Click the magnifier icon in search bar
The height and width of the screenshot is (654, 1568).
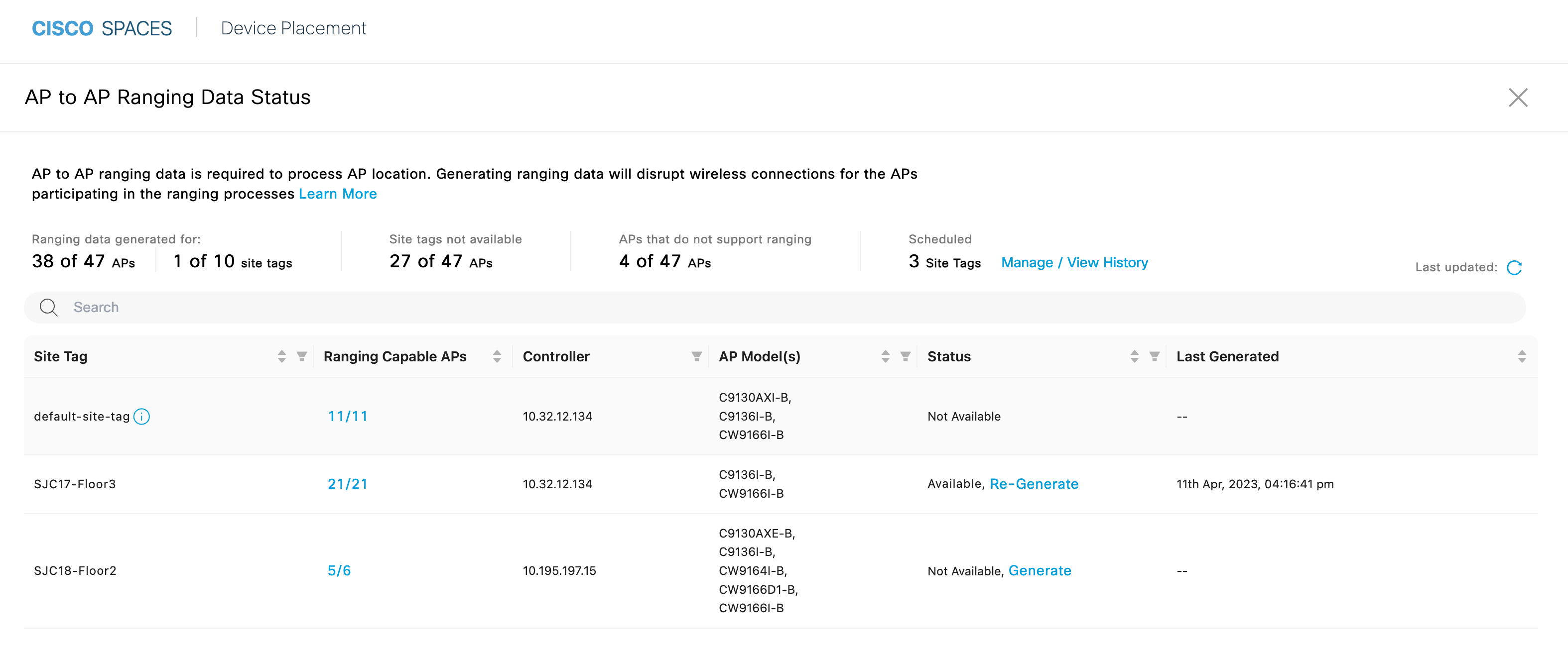pyautogui.click(x=49, y=307)
